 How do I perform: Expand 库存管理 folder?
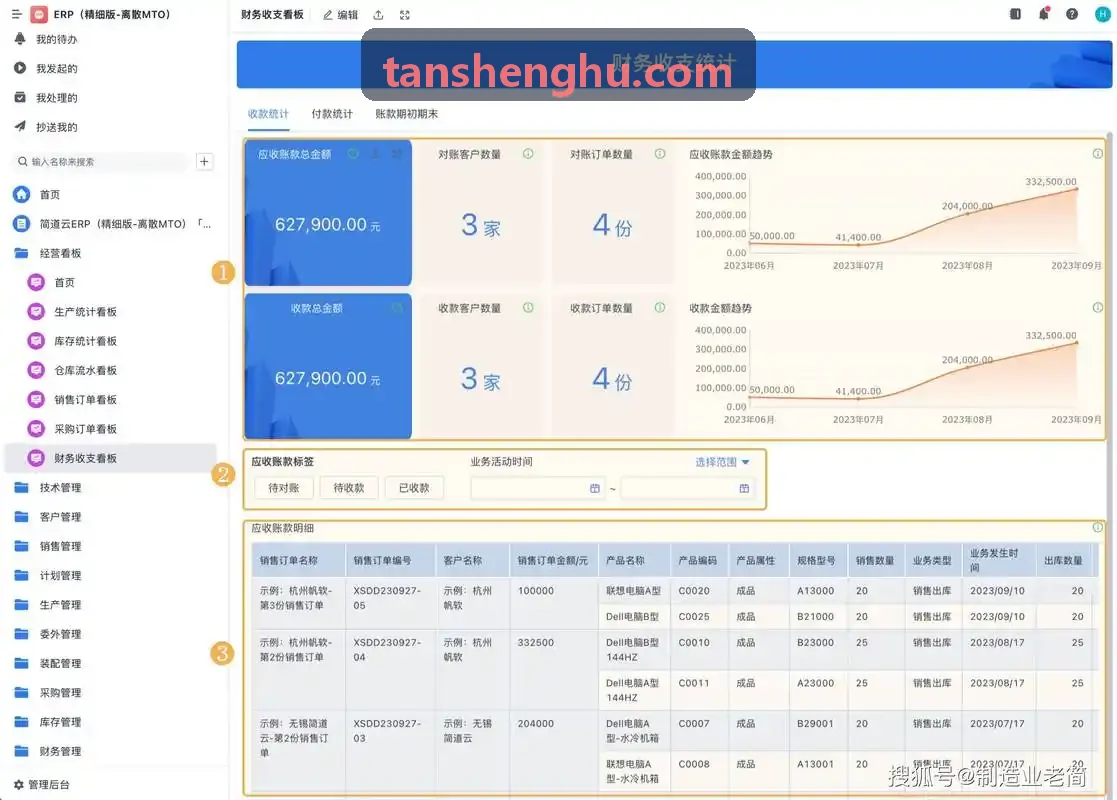pos(48,722)
